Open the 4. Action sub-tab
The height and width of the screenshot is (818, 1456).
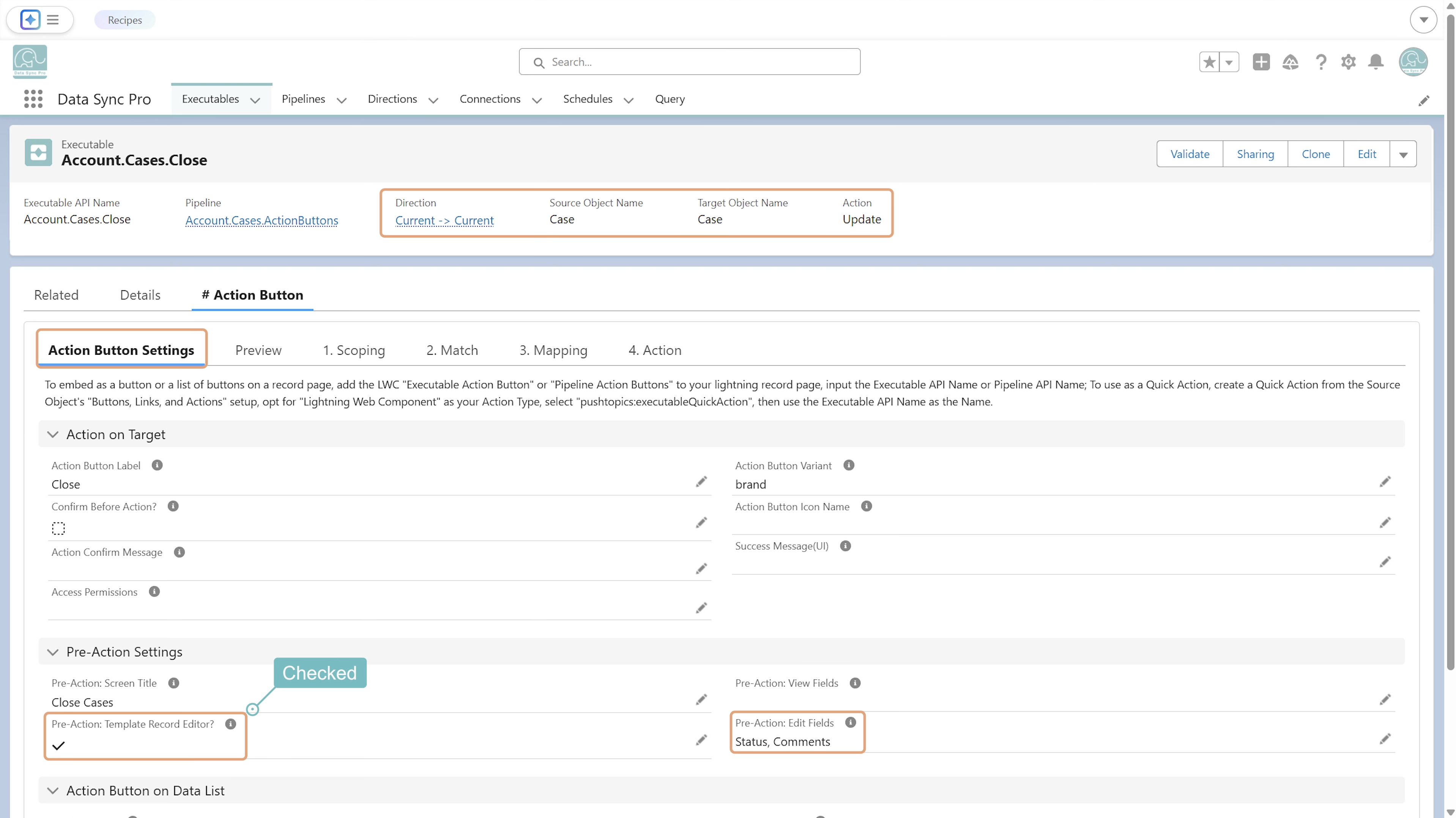(654, 350)
